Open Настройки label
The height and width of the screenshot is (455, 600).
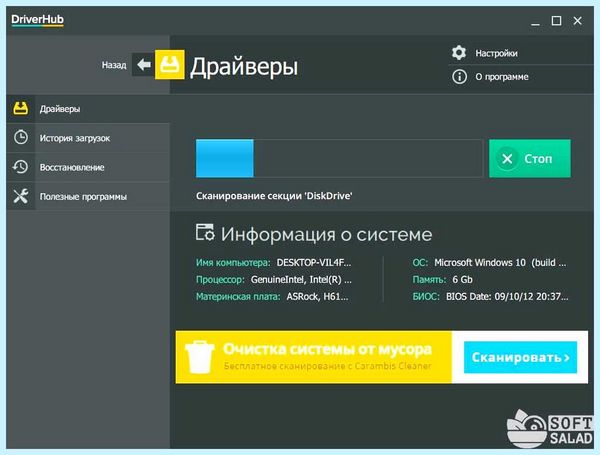pyautogui.click(x=496, y=53)
